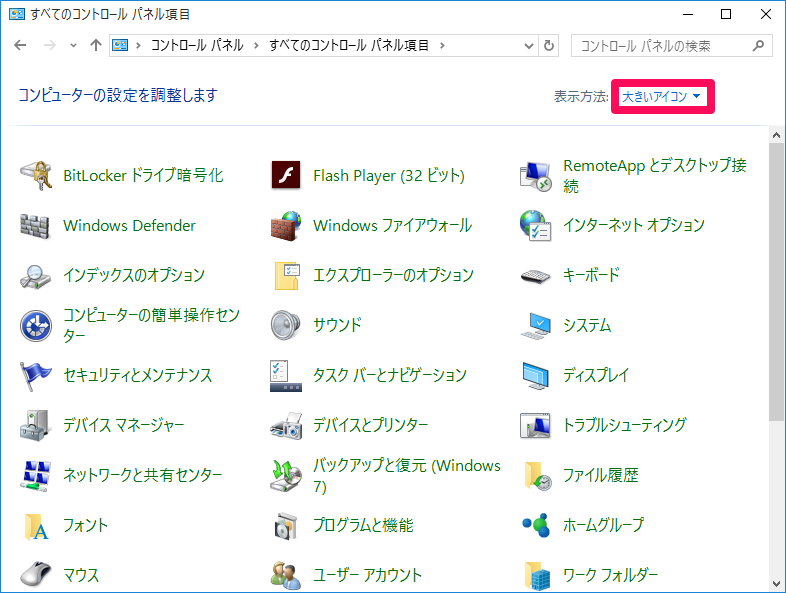Click the Windows Defender wall icon

(36, 226)
